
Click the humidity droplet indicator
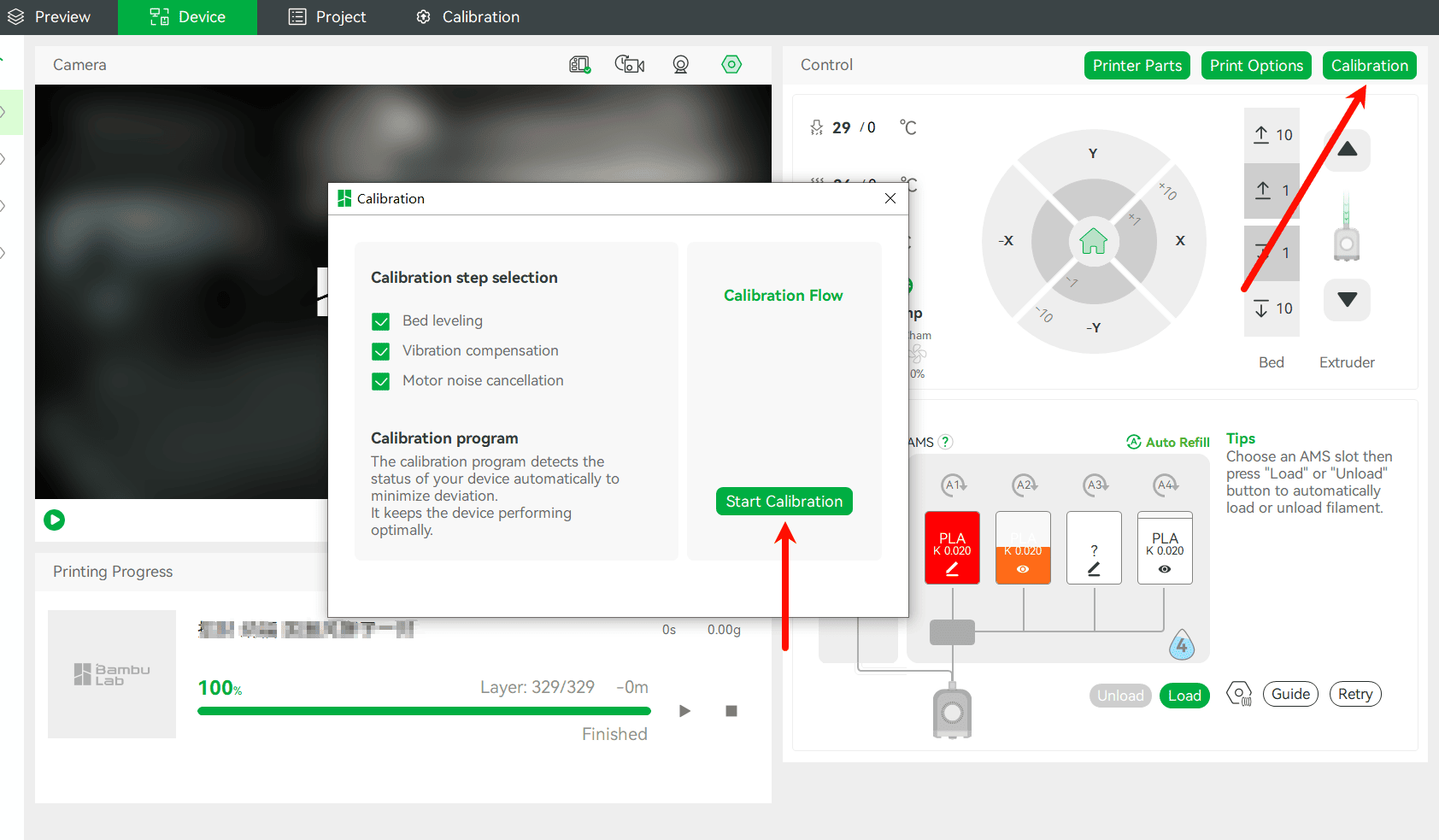(x=1182, y=646)
